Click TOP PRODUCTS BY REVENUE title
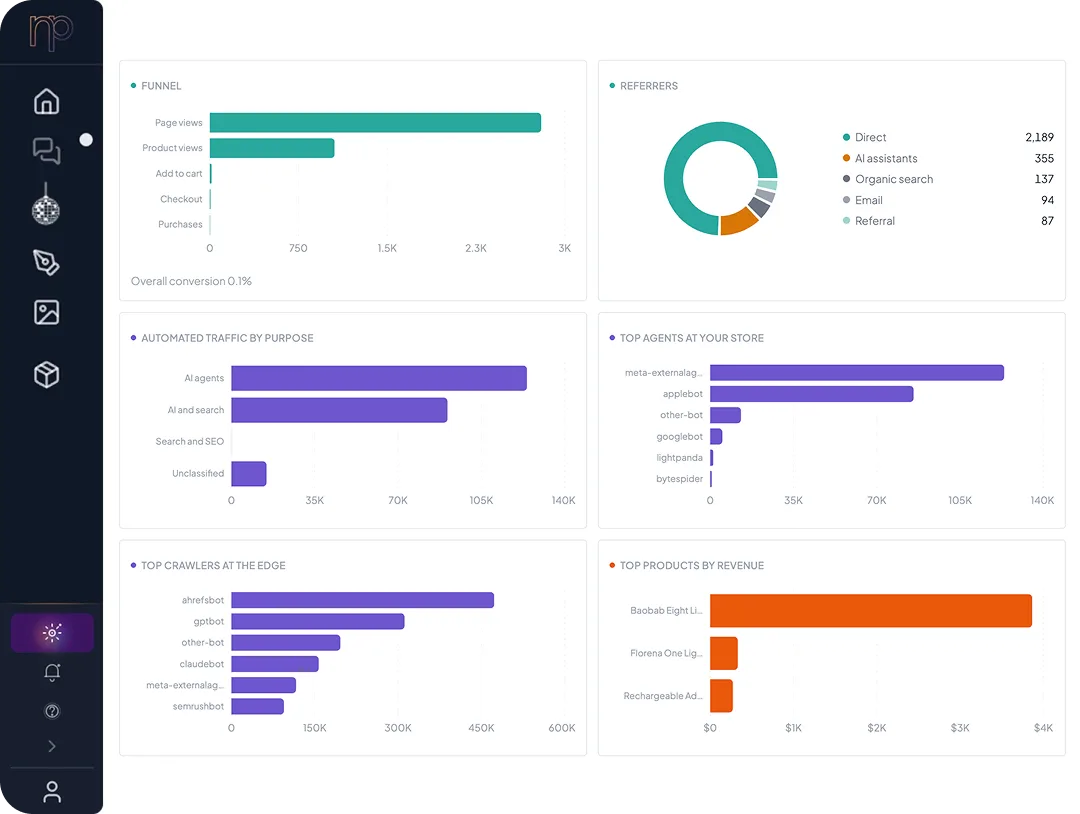1080x814 pixels. point(692,565)
